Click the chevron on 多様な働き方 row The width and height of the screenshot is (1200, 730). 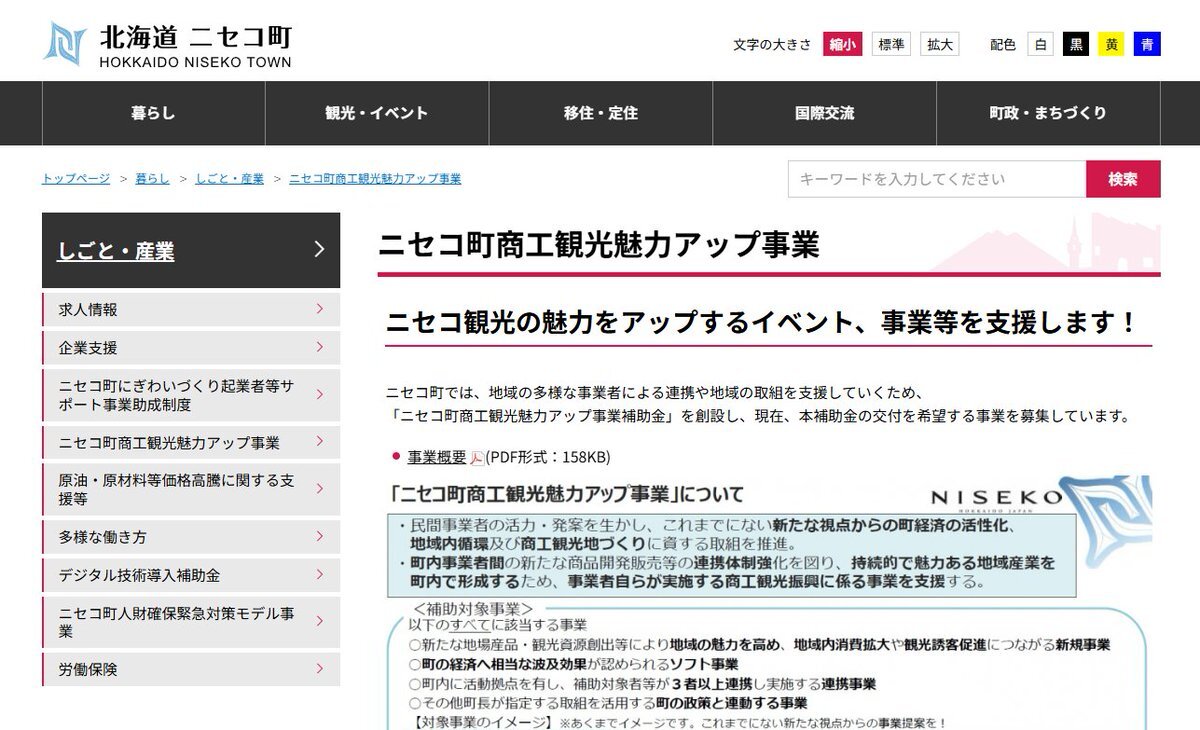[x=319, y=536]
